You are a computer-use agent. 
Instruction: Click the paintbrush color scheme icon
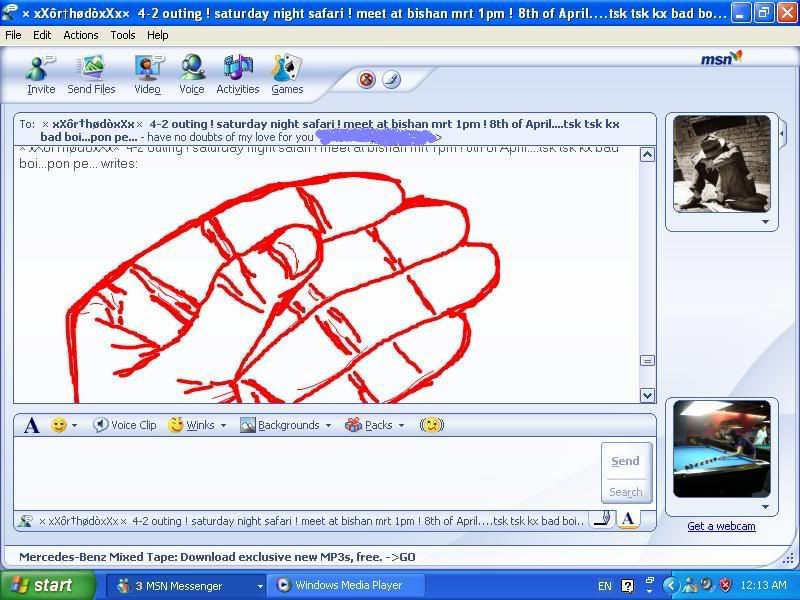pos(391,80)
